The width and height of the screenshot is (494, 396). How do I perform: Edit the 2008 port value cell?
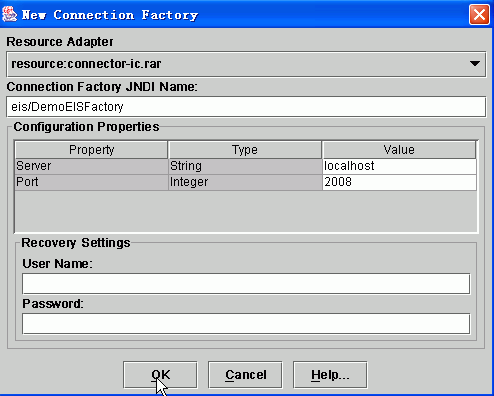click(399, 182)
